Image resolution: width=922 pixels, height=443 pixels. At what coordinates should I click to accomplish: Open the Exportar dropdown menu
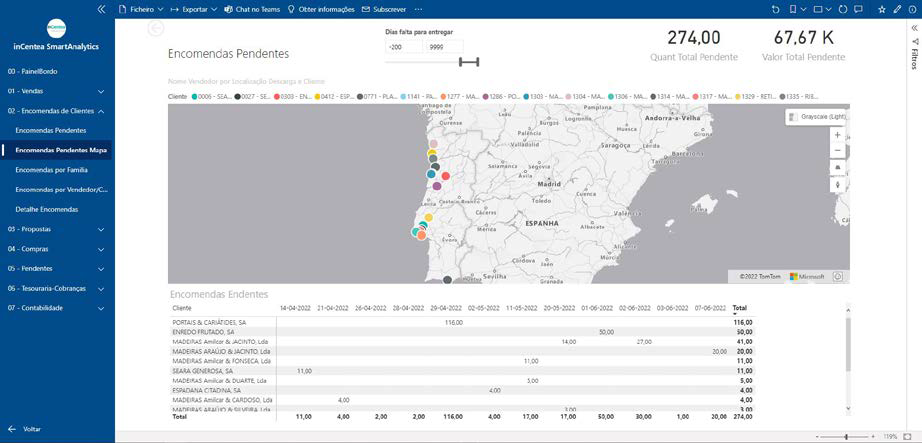pyautogui.click(x=194, y=9)
